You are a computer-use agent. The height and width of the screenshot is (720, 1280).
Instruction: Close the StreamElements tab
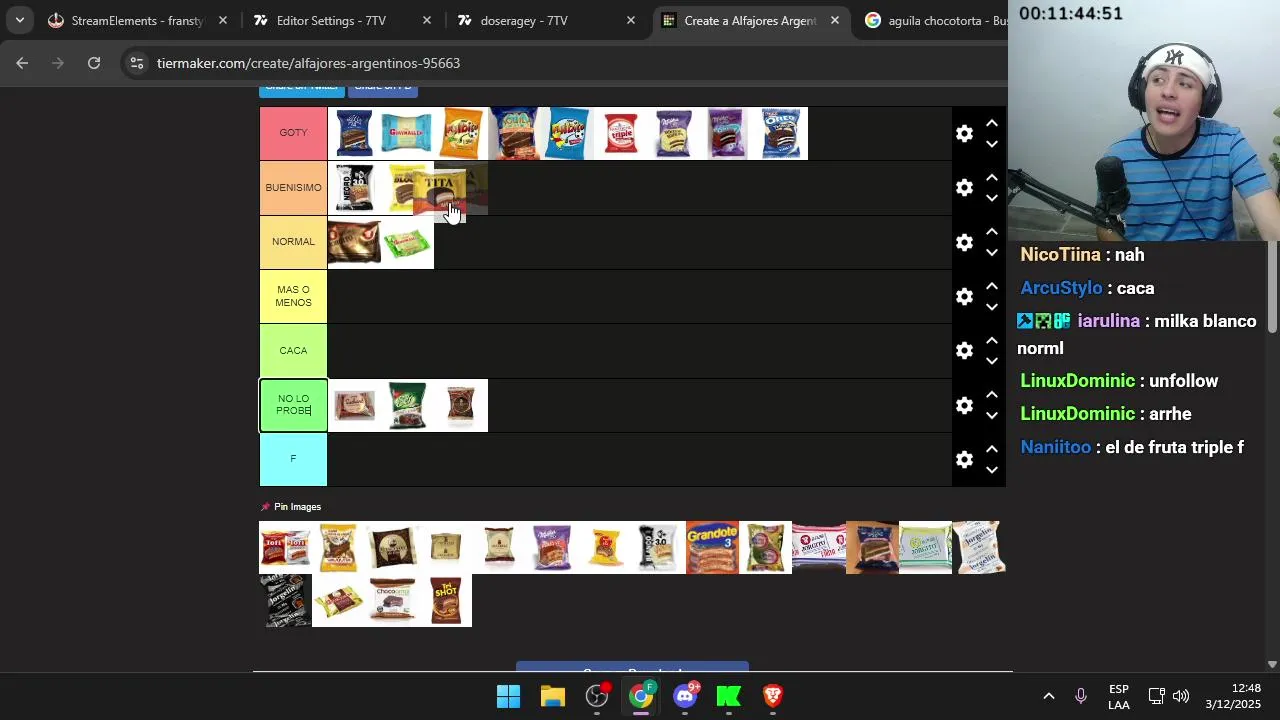(223, 20)
